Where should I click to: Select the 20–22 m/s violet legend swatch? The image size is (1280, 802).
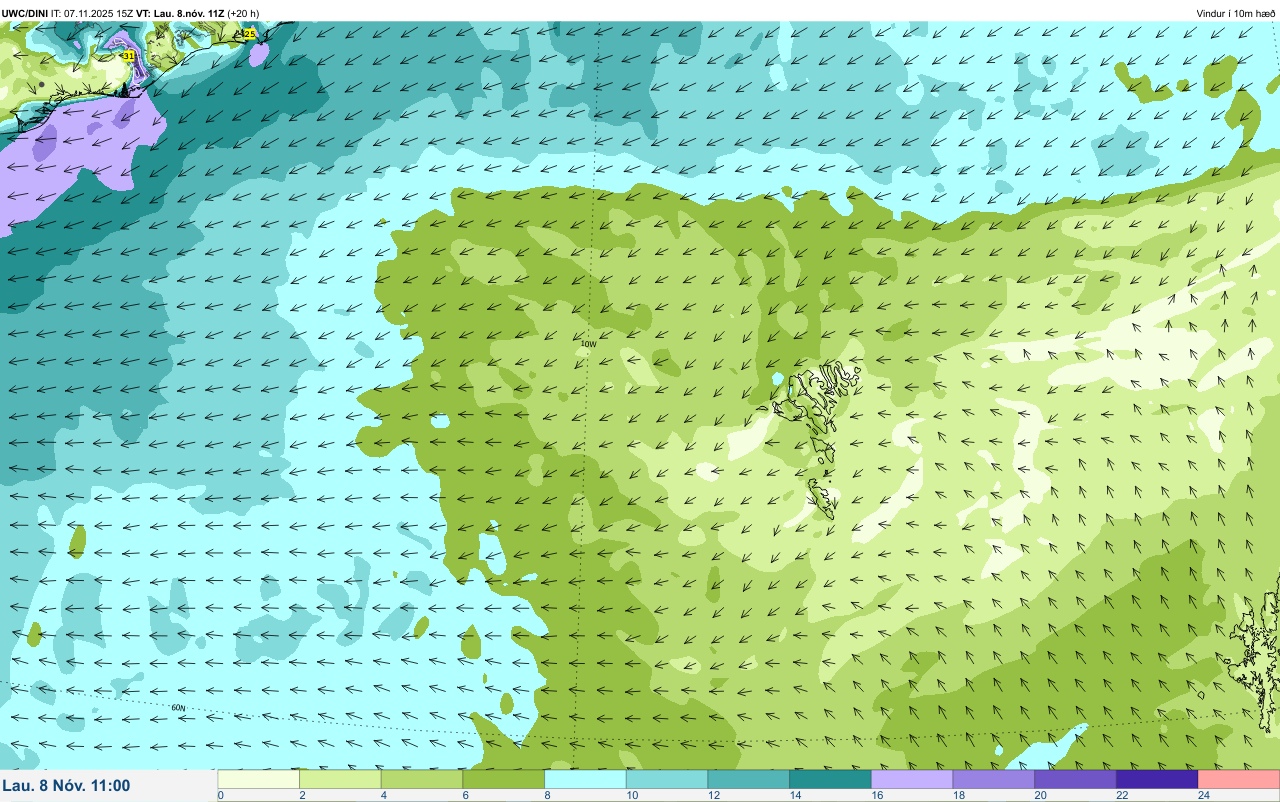tap(1075, 778)
